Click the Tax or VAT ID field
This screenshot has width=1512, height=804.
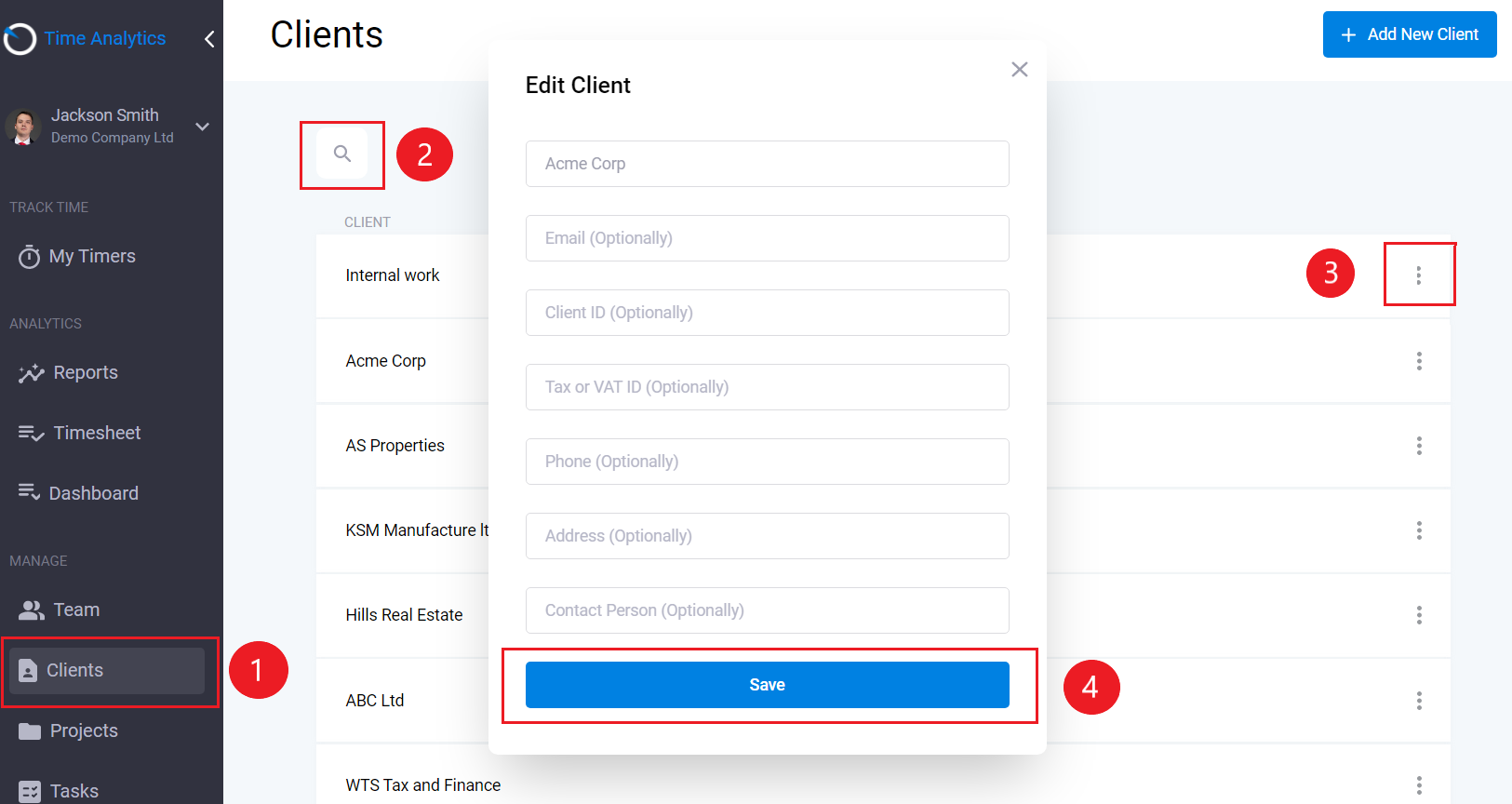point(768,387)
